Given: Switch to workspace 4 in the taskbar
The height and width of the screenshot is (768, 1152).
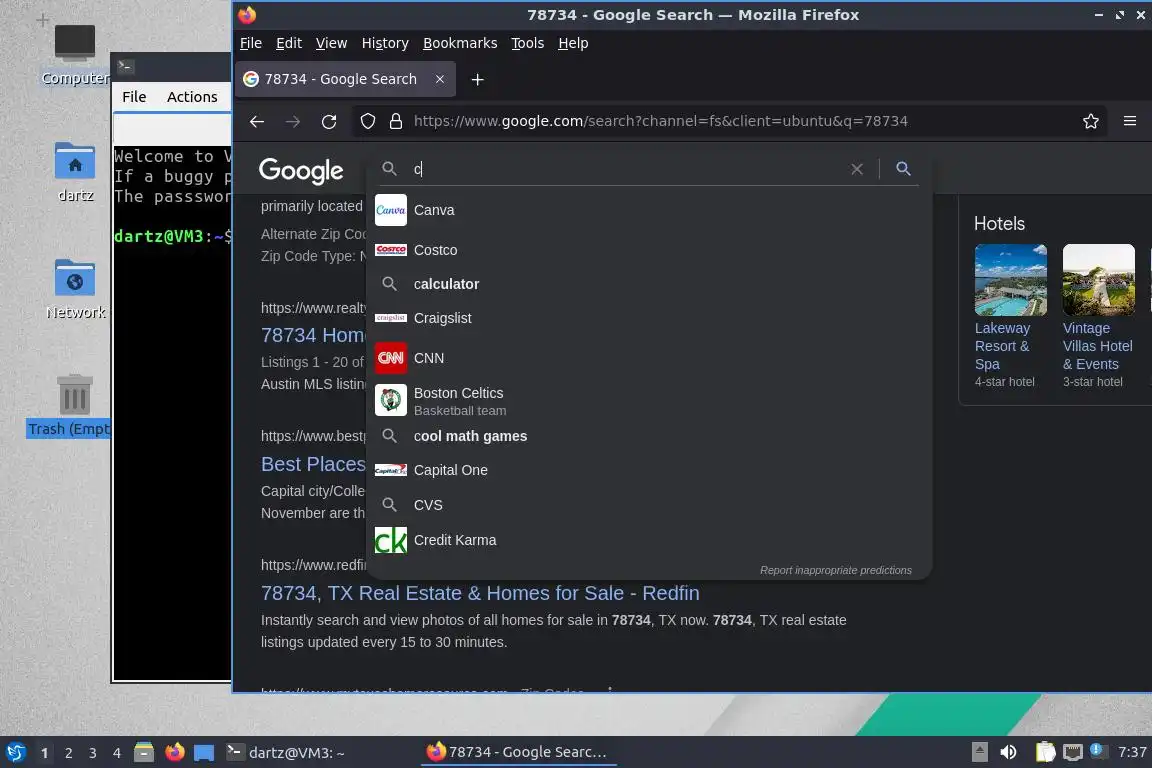Looking at the screenshot, I should click(x=117, y=753).
